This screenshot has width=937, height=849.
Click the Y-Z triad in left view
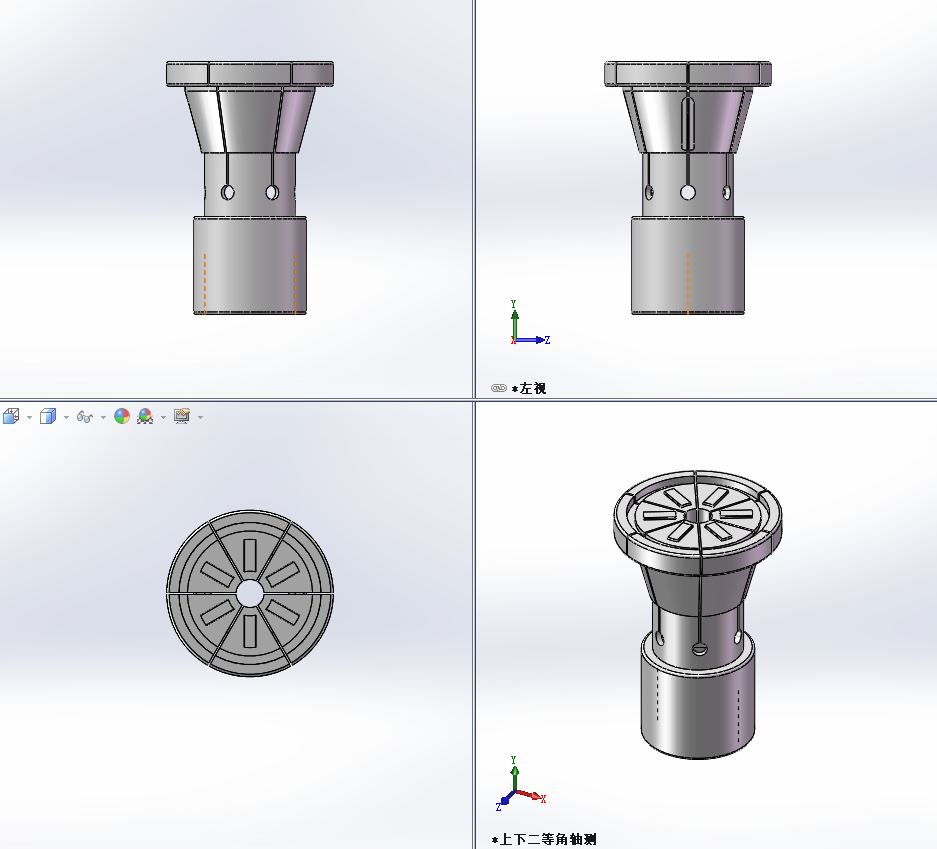coord(529,323)
